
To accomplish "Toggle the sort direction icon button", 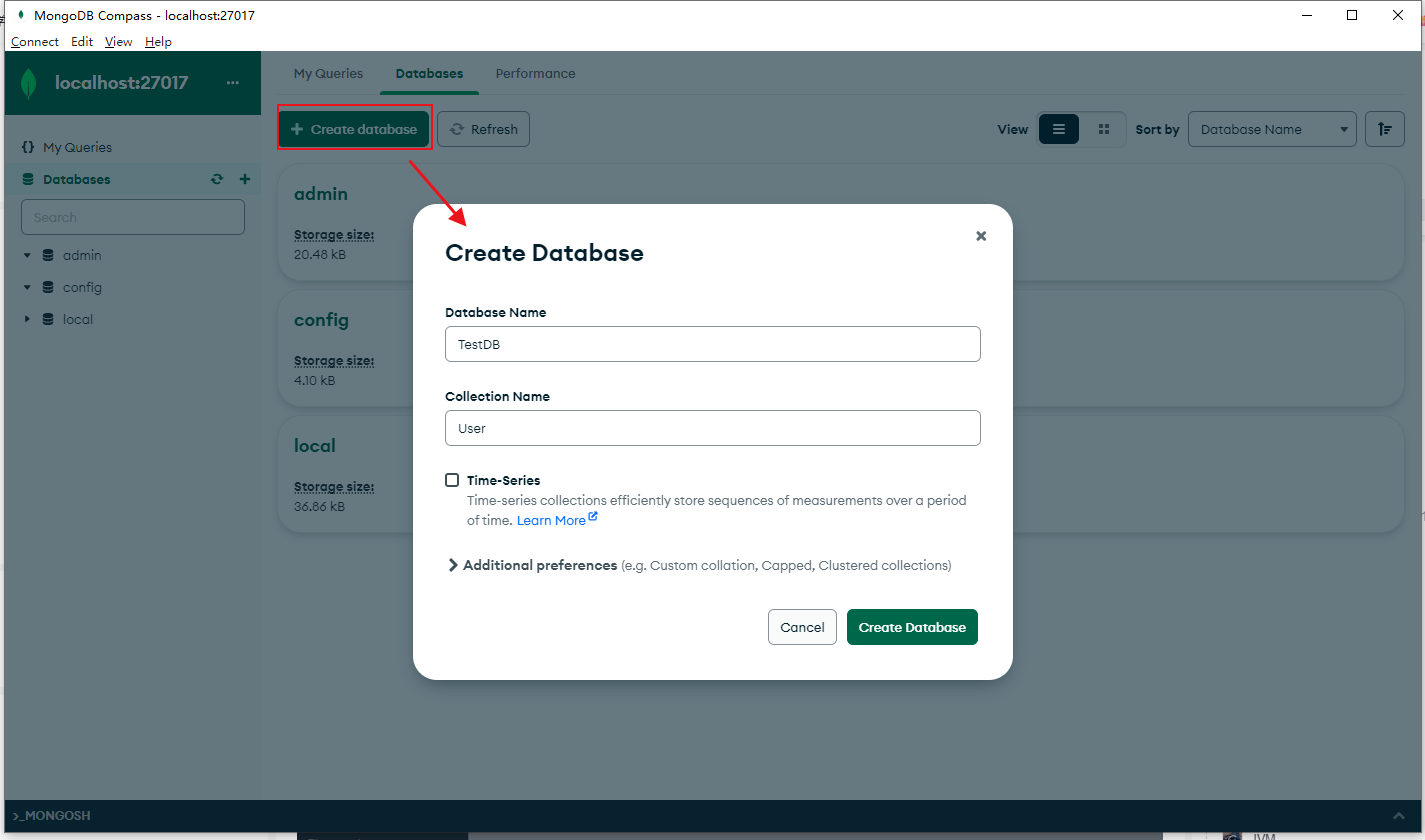I will pyautogui.click(x=1385, y=129).
